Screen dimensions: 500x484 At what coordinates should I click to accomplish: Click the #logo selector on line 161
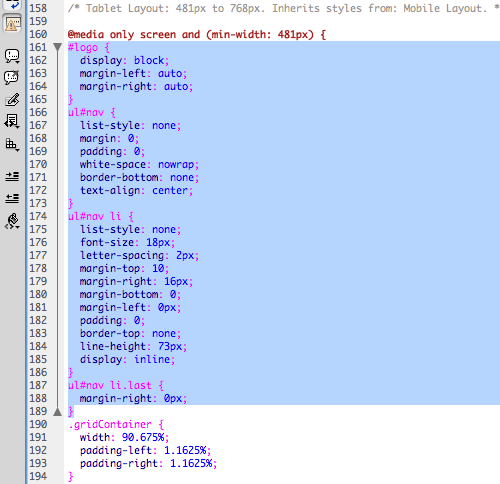pyautogui.click(x=83, y=48)
